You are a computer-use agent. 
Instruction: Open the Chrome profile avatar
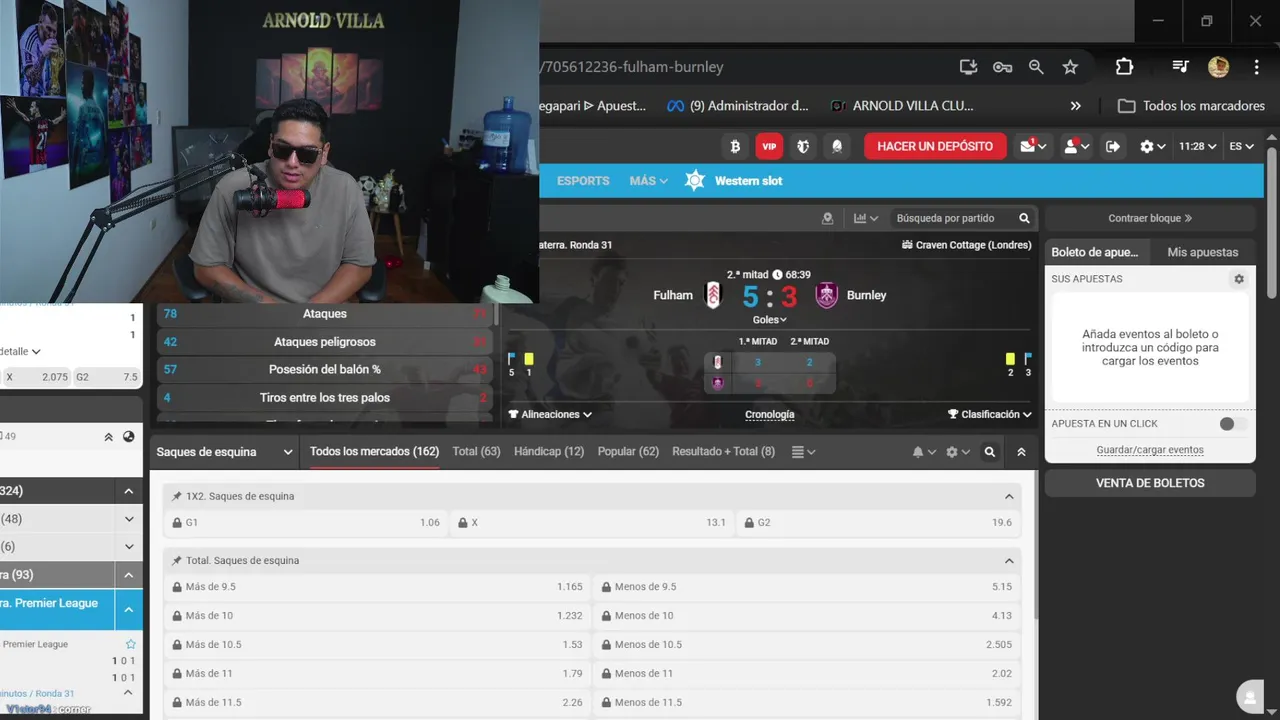[x=1218, y=67]
